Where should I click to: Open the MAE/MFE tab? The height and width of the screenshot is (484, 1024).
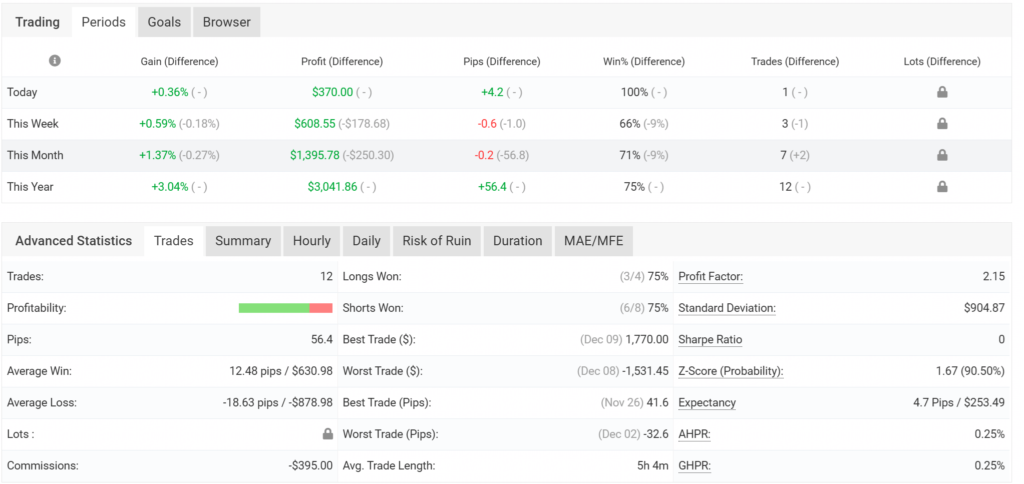[x=593, y=241]
